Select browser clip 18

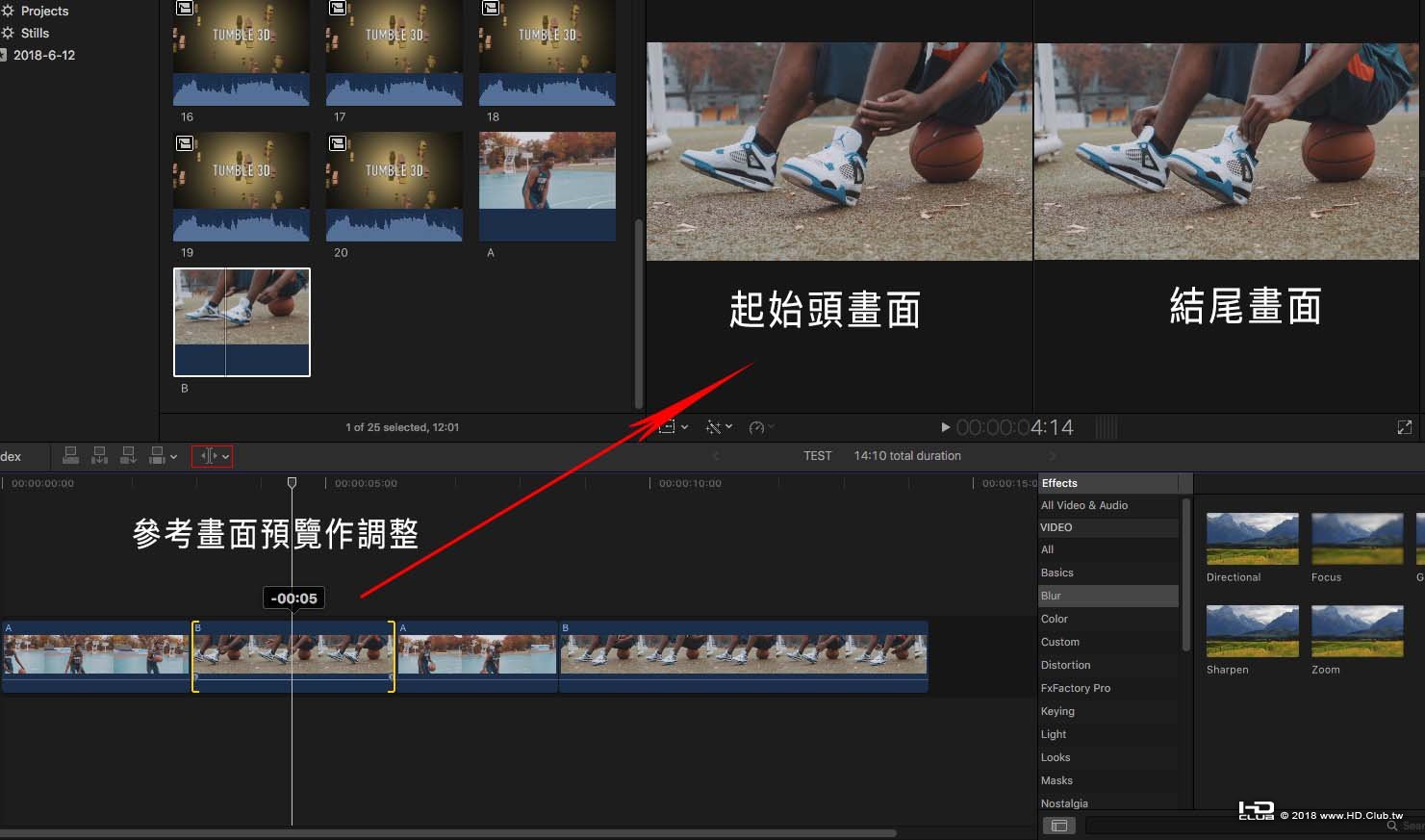tap(547, 53)
